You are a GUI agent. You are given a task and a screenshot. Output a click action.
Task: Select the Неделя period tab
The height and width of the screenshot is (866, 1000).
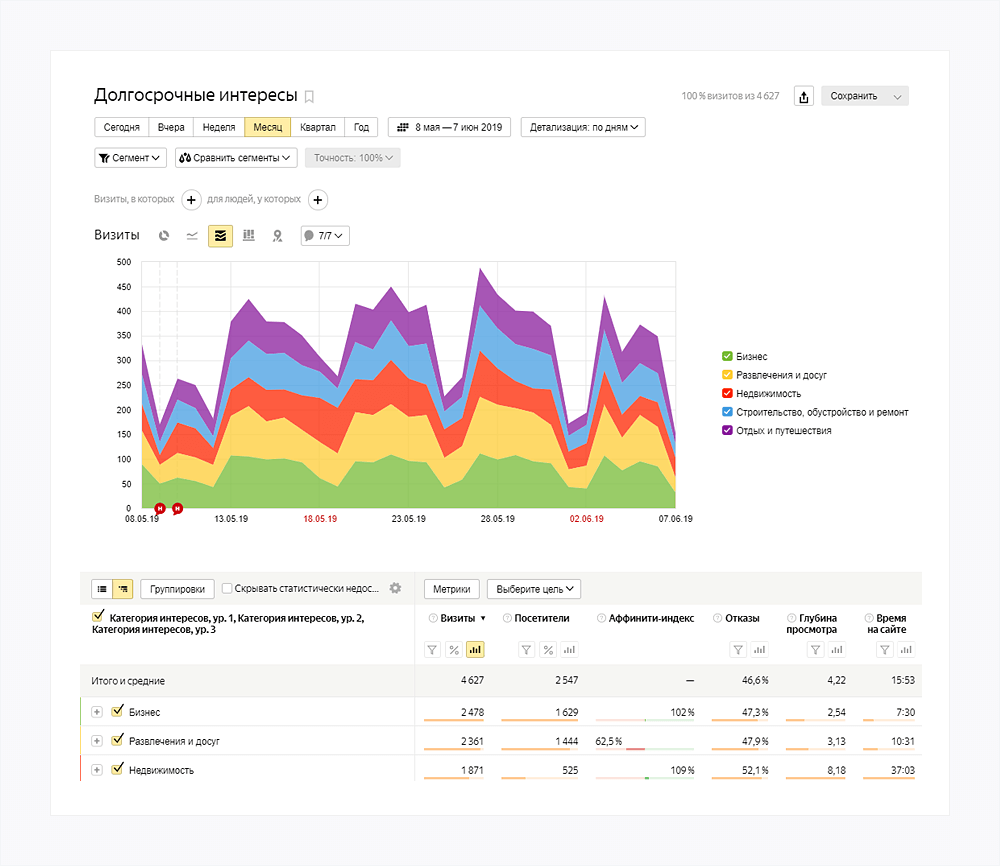pos(218,127)
